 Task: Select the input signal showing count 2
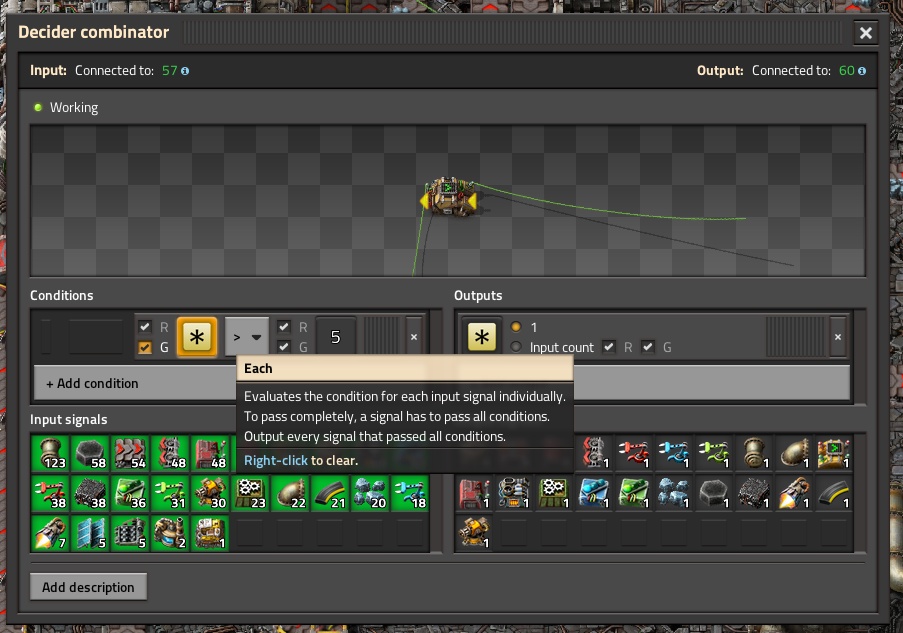point(170,533)
